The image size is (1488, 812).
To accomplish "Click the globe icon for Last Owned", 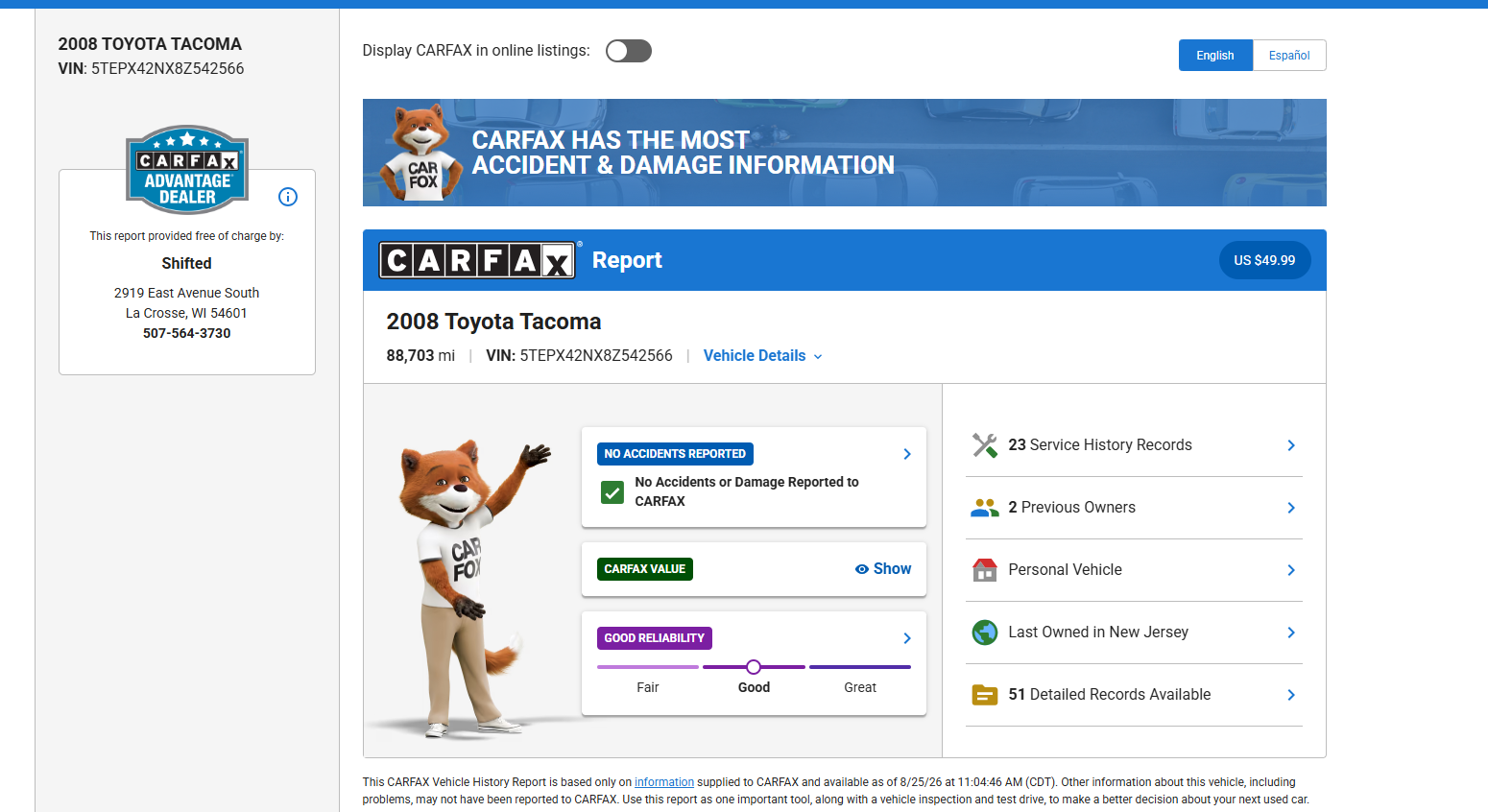I will (985, 633).
